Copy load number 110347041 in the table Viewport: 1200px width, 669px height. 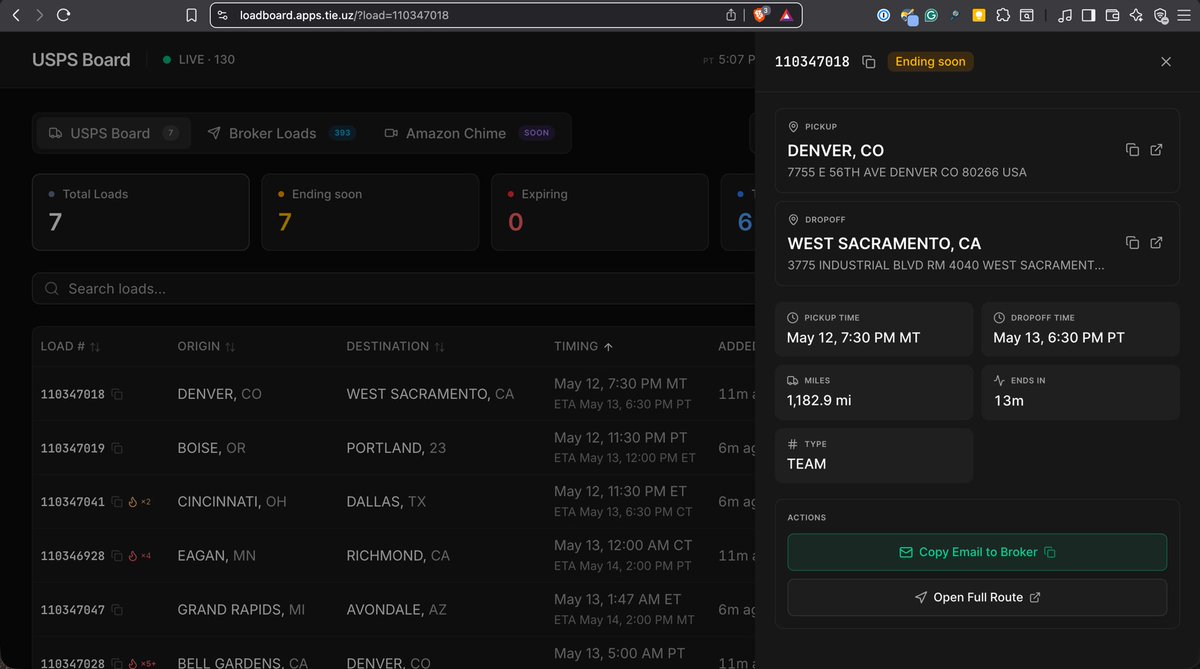[x=117, y=502]
